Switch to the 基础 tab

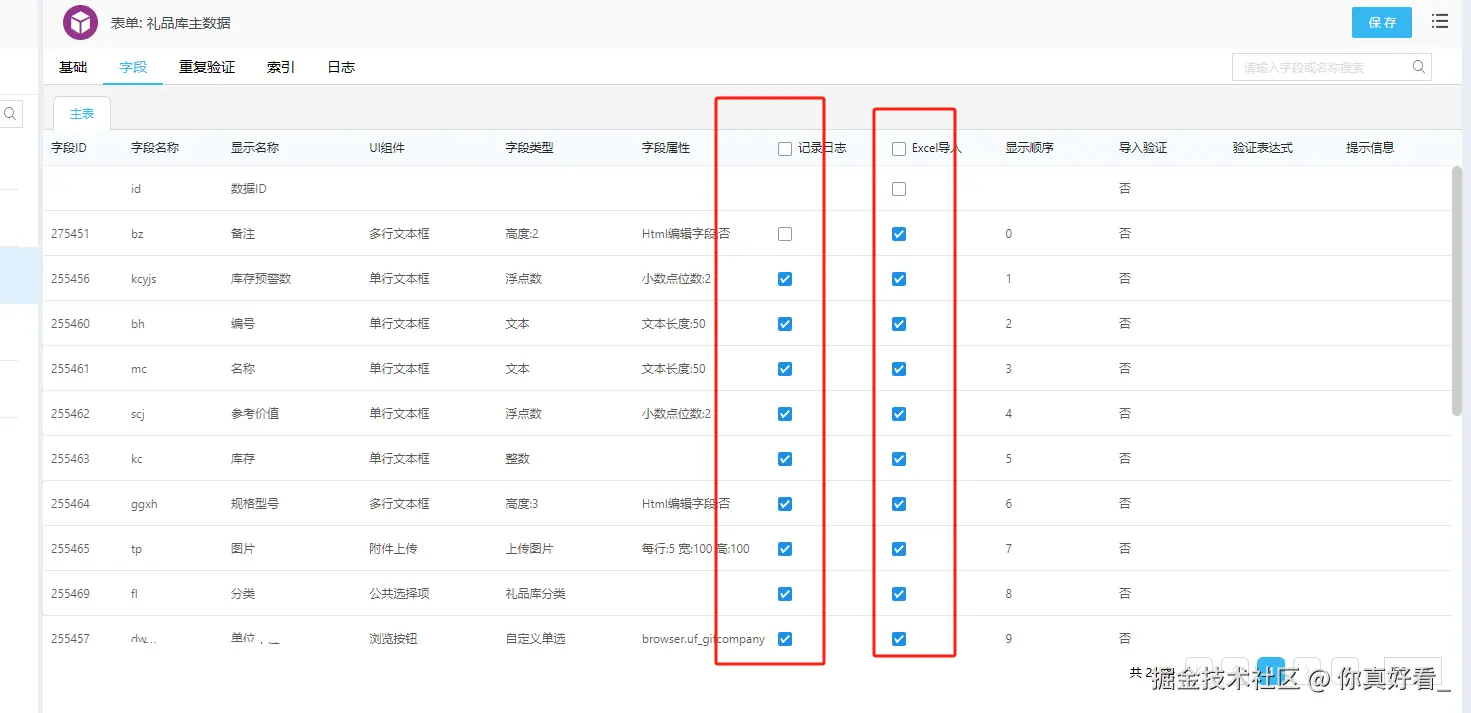pyautogui.click(x=73, y=67)
